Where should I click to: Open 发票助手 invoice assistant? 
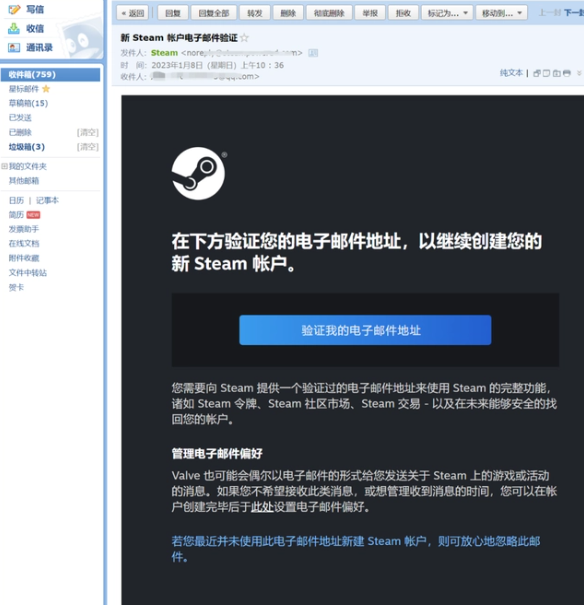(24, 229)
